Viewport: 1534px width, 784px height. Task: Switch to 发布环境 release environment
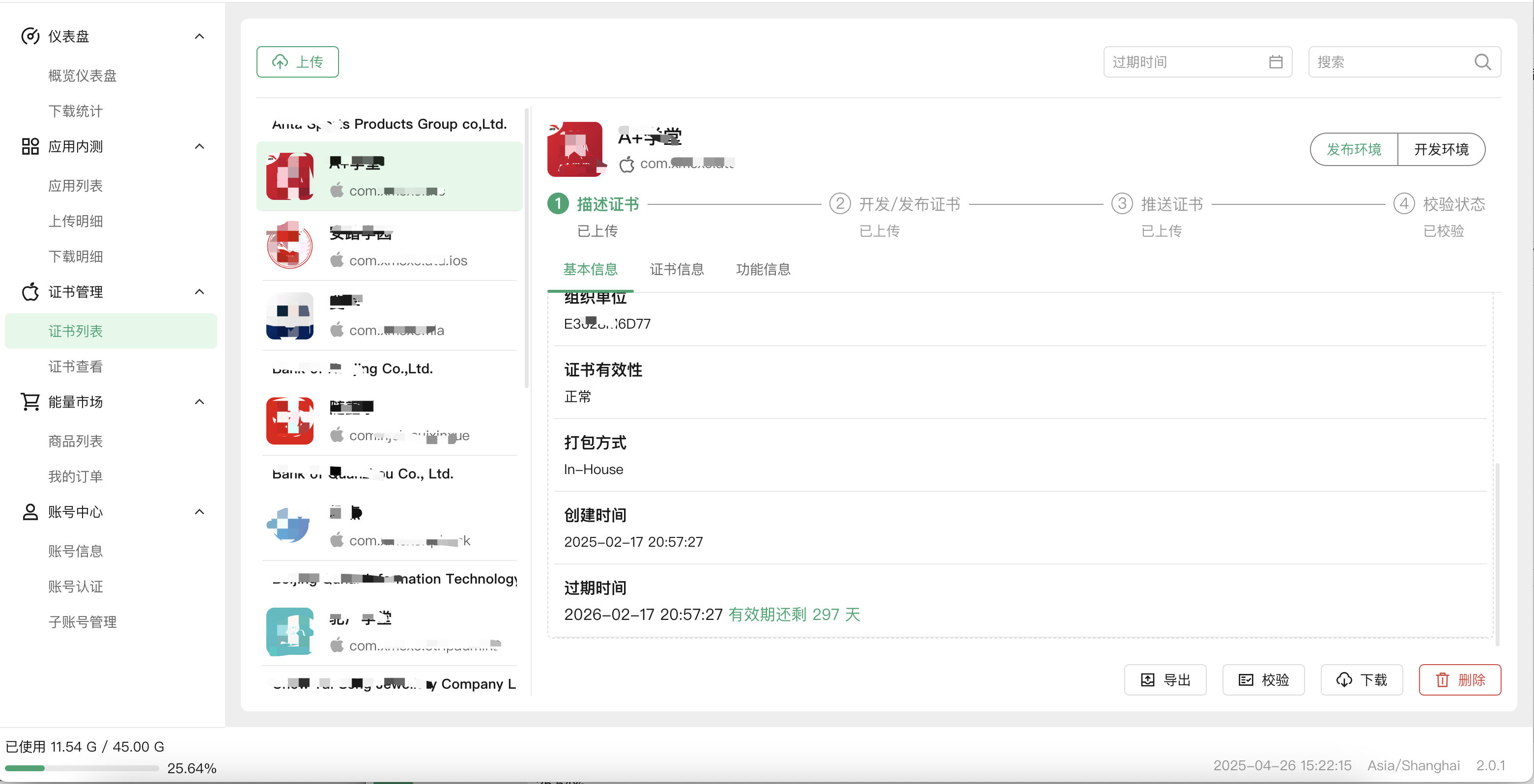tap(1354, 149)
